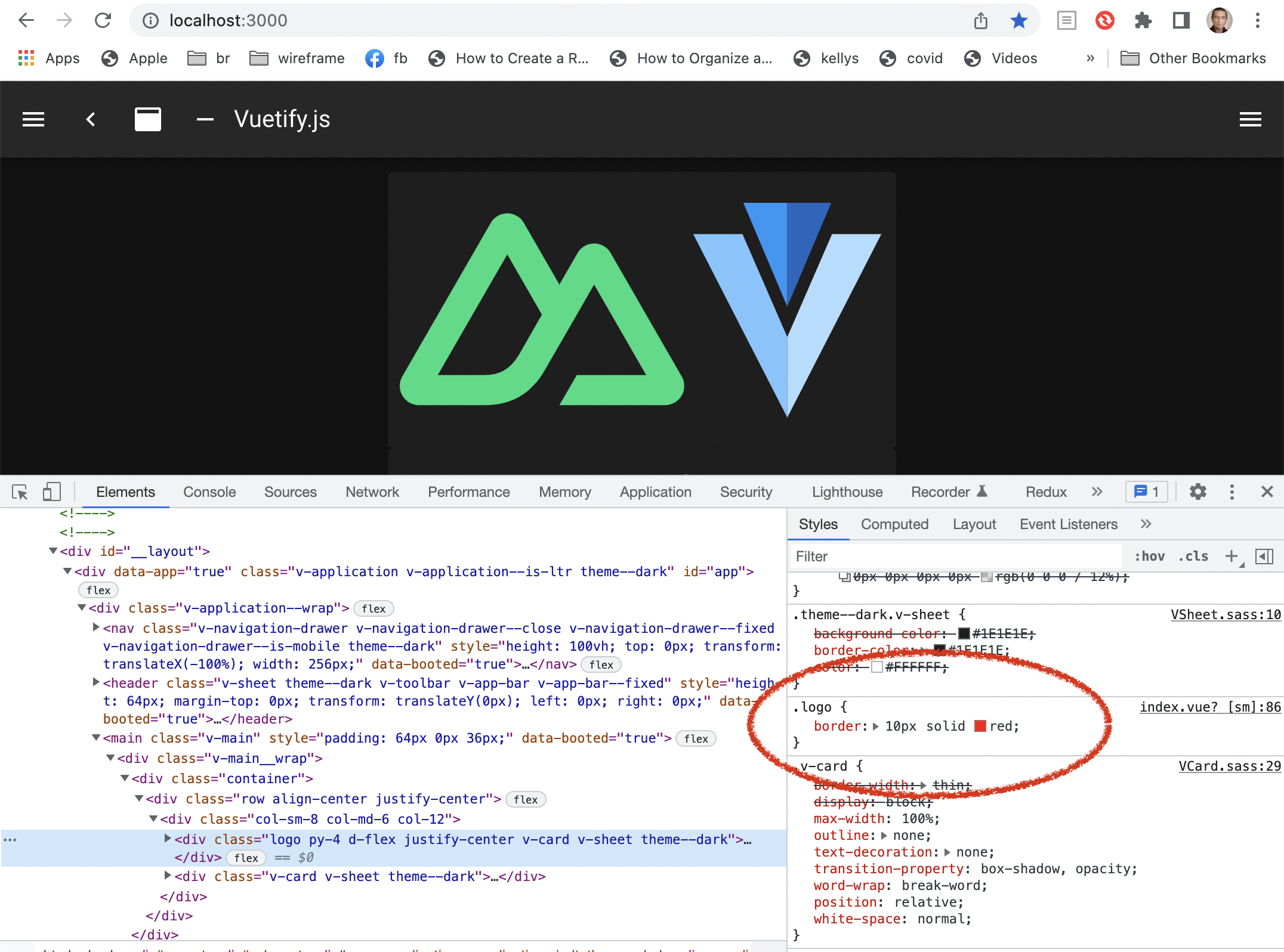Toggle the device toolbar in DevTools
Image resolution: width=1284 pixels, height=952 pixels.
pyautogui.click(x=51, y=492)
